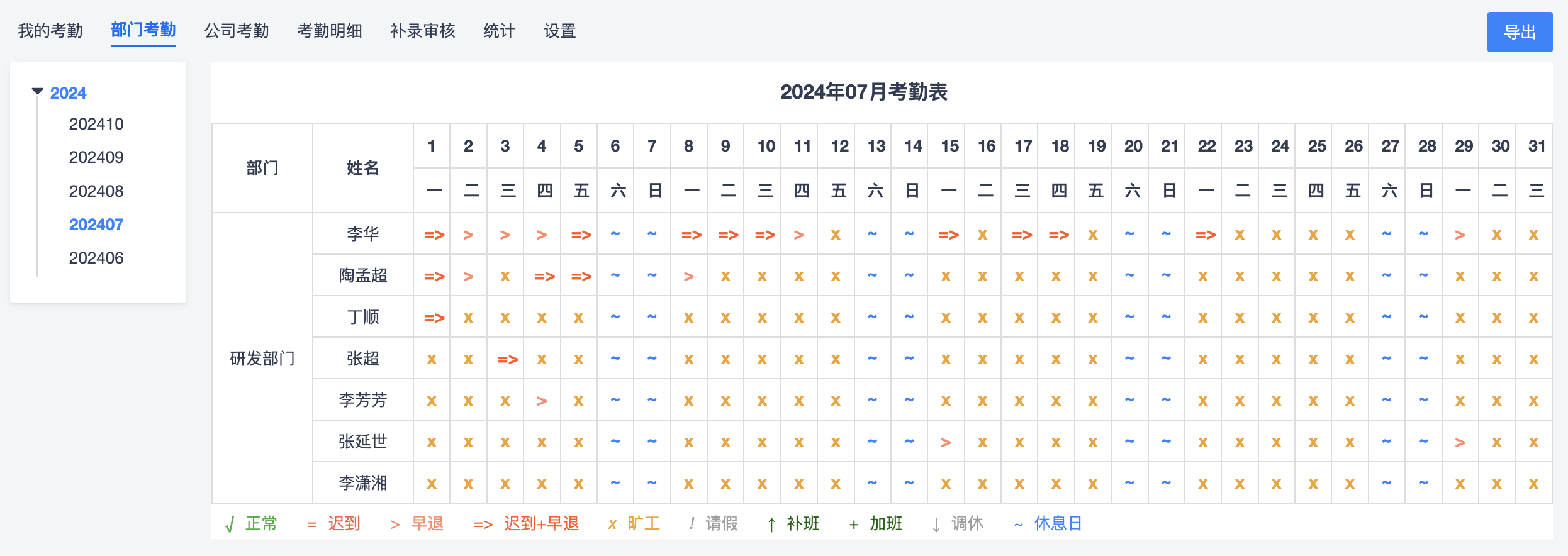Image resolution: width=1568 pixels, height=556 pixels.
Task: Click the 姓名 column header
Action: click(x=363, y=168)
